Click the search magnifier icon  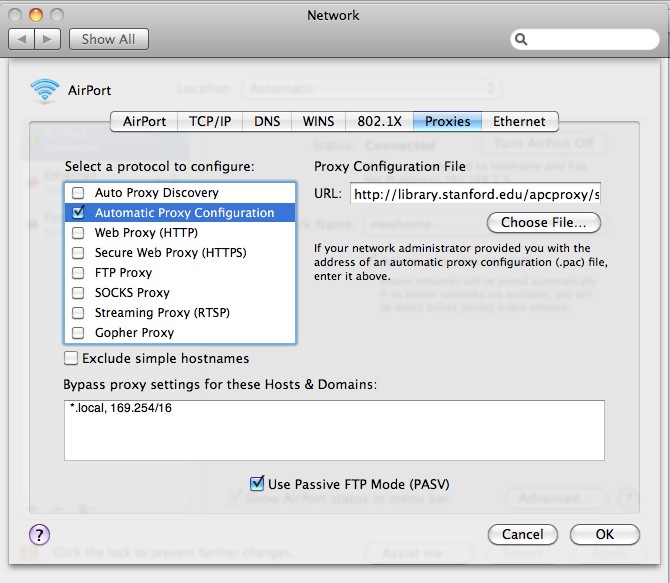coord(521,39)
